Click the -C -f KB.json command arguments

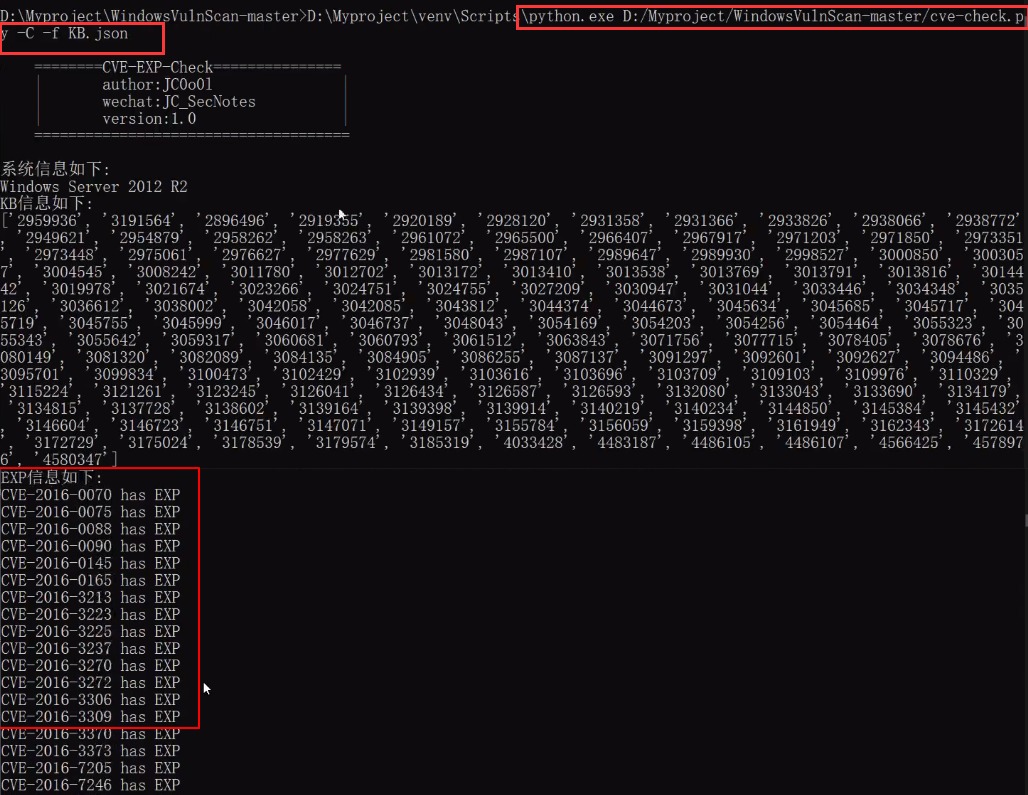[x=70, y=34]
